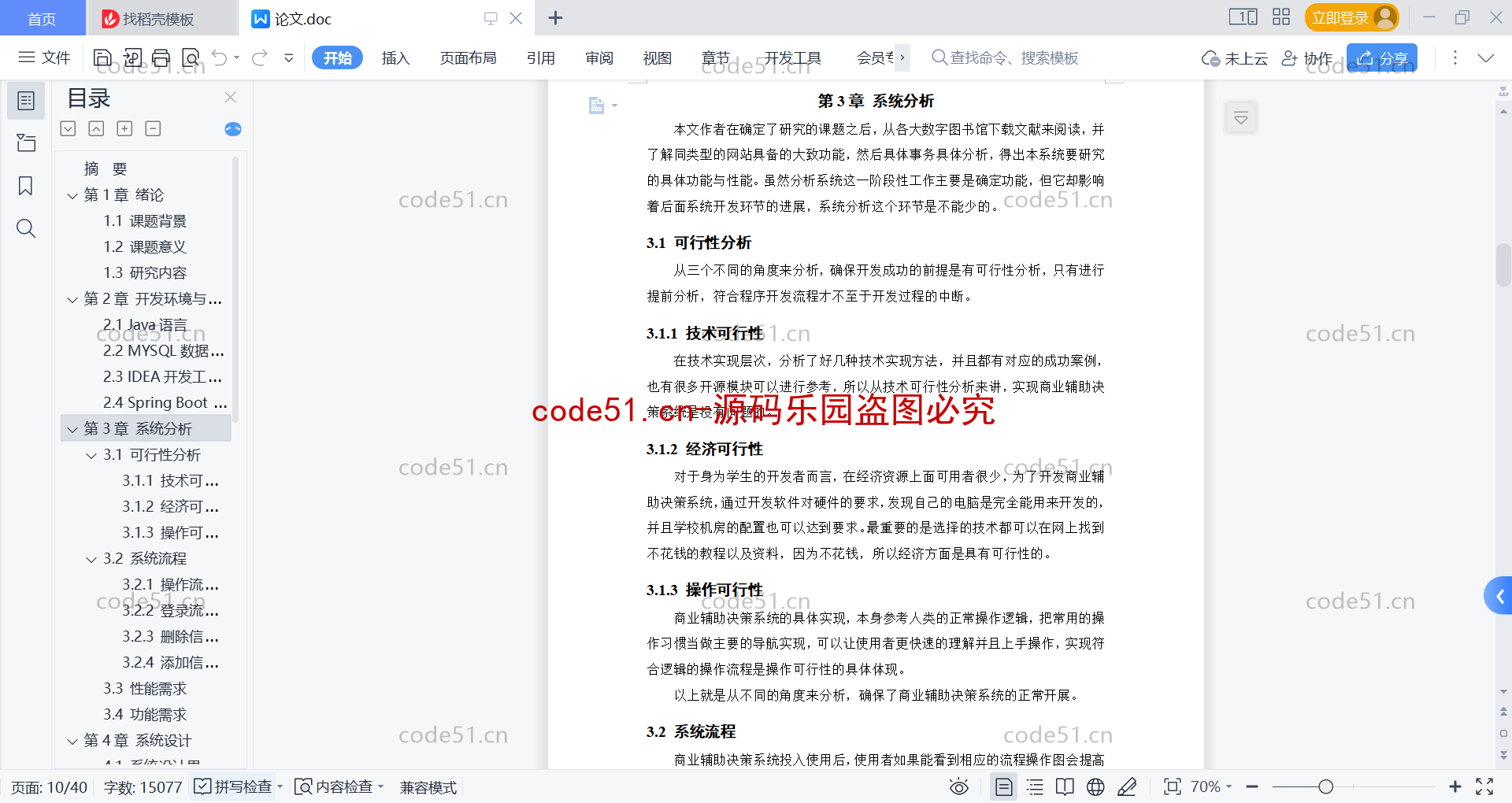The image size is (1512, 803).
Task: Set the zoom slider handle position
Action: click(x=1326, y=786)
